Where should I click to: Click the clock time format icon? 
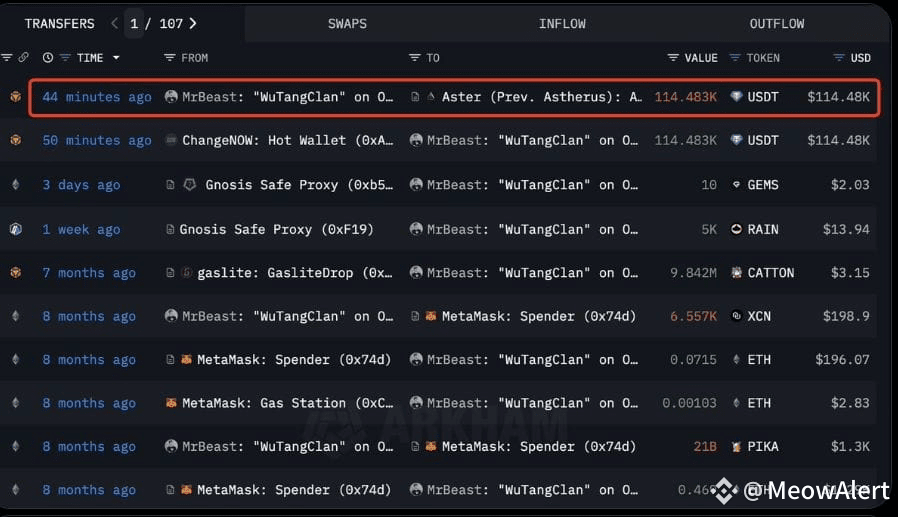pyautogui.click(x=48, y=57)
